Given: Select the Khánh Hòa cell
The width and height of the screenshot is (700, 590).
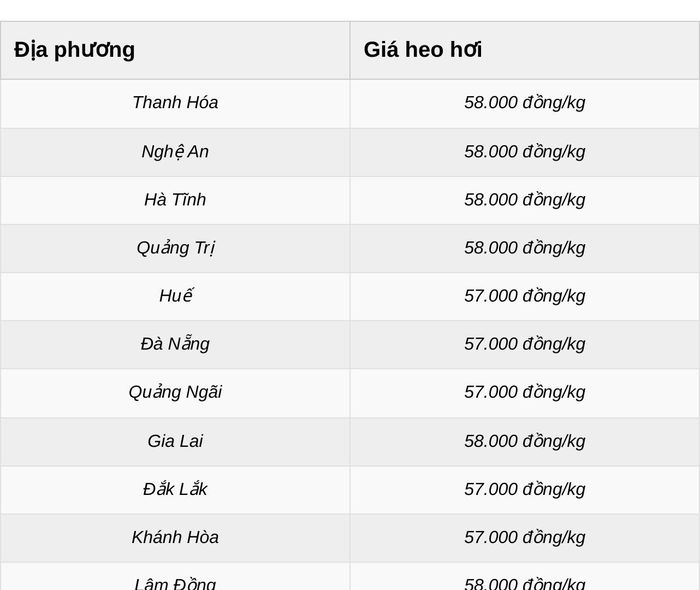Looking at the screenshot, I should click(175, 537).
